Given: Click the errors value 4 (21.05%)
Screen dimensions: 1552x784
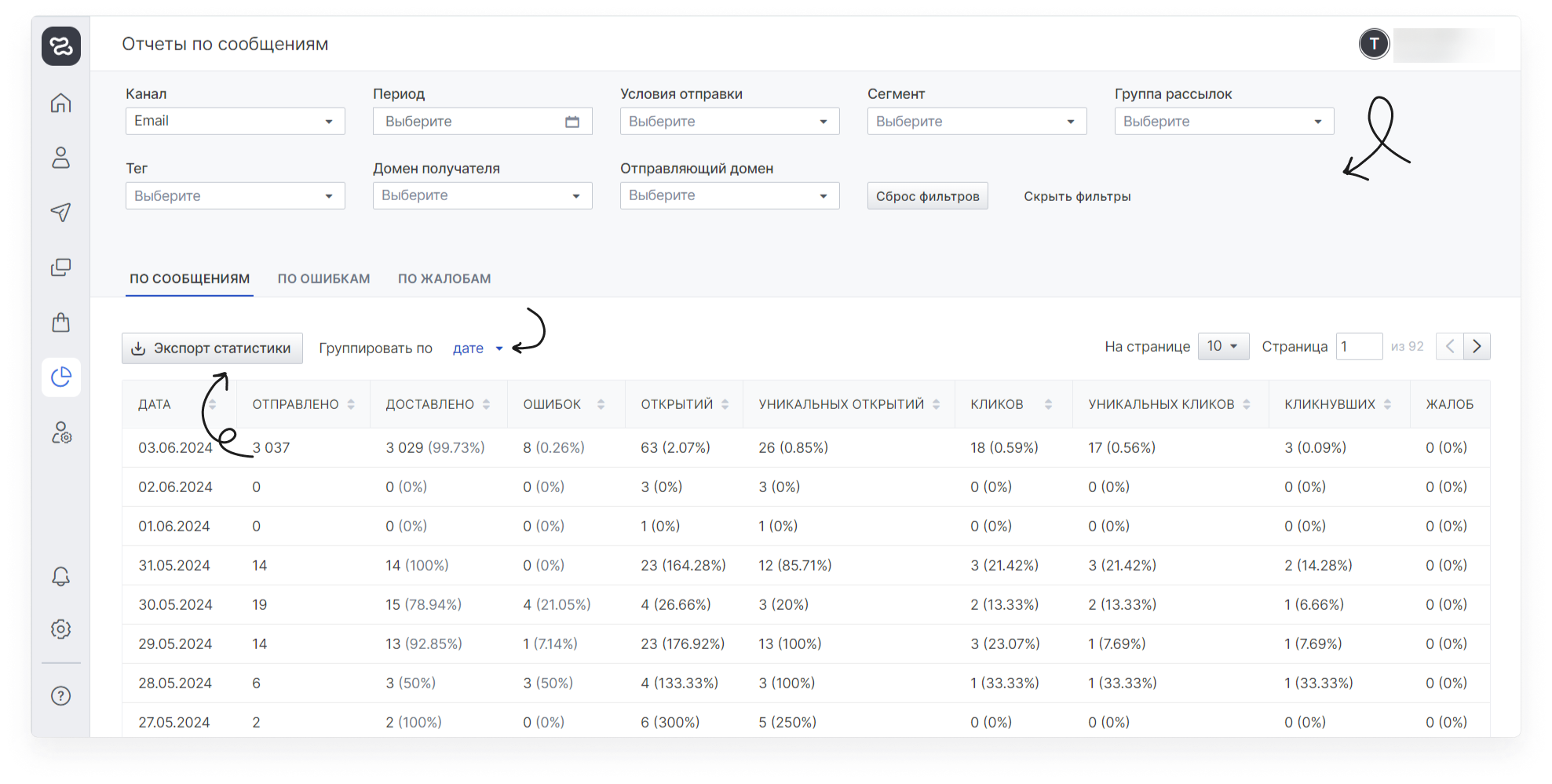Looking at the screenshot, I should pos(557,604).
